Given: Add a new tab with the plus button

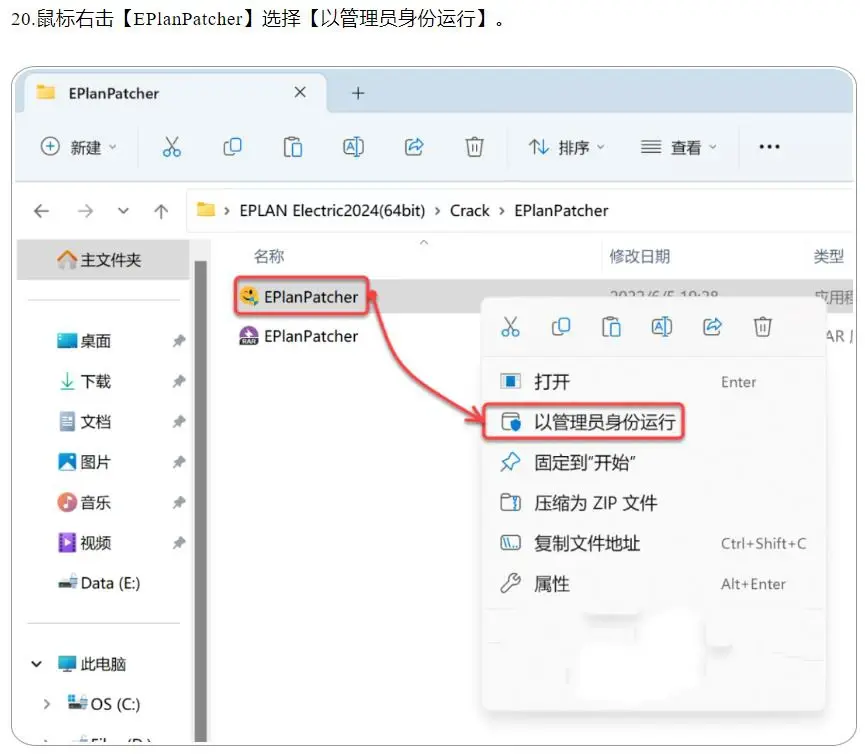Looking at the screenshot, I should point(358,93).
